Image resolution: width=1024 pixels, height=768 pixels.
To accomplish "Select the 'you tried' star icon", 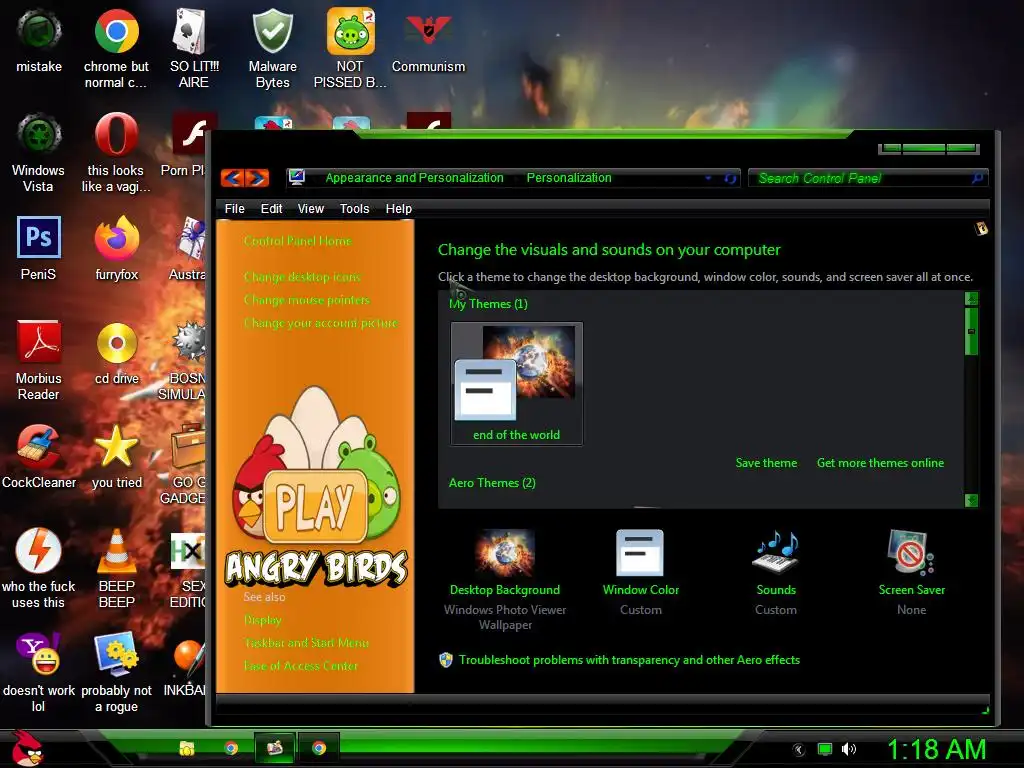I will pyautogui.click(x=116, y=456).
